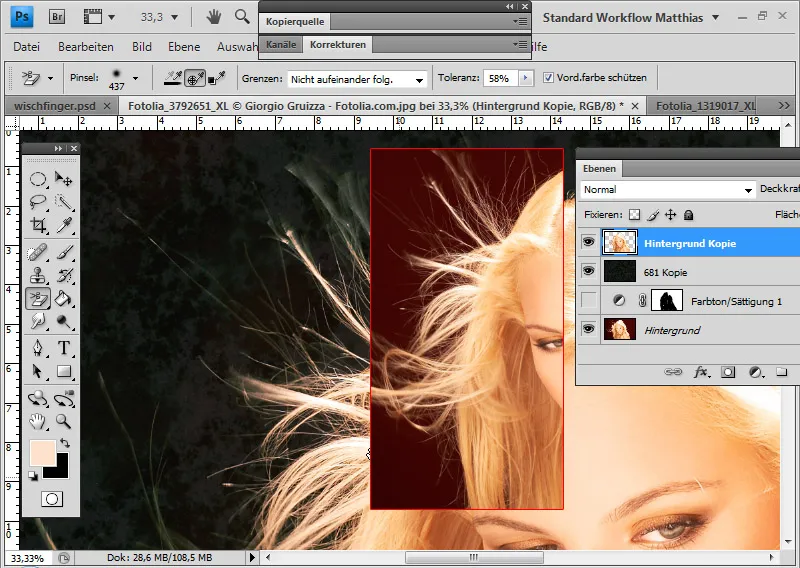Add a layer style fx

click(702, 372)
